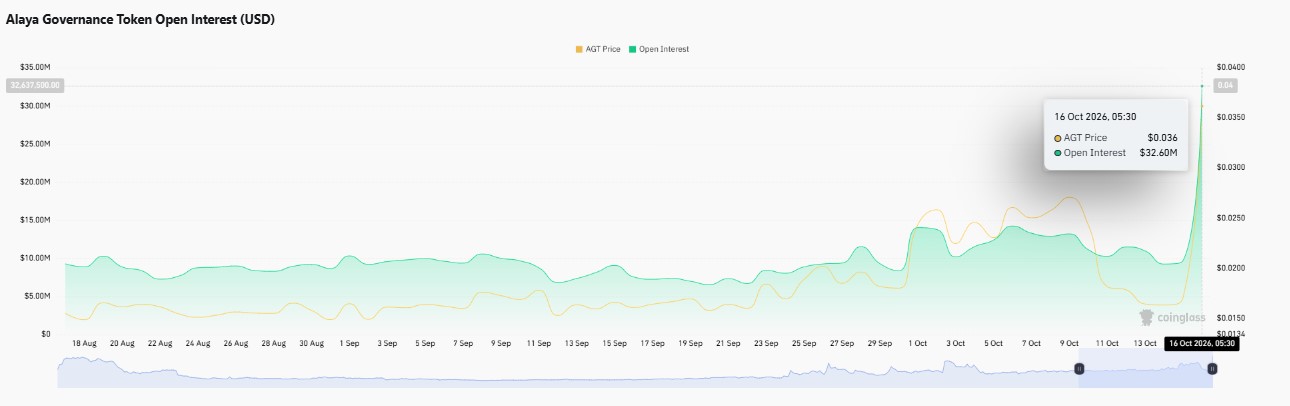This screenshot has height=406, width=1290.
Task: Click the 28 Aug date label
Action: click(x=273, y=343)
